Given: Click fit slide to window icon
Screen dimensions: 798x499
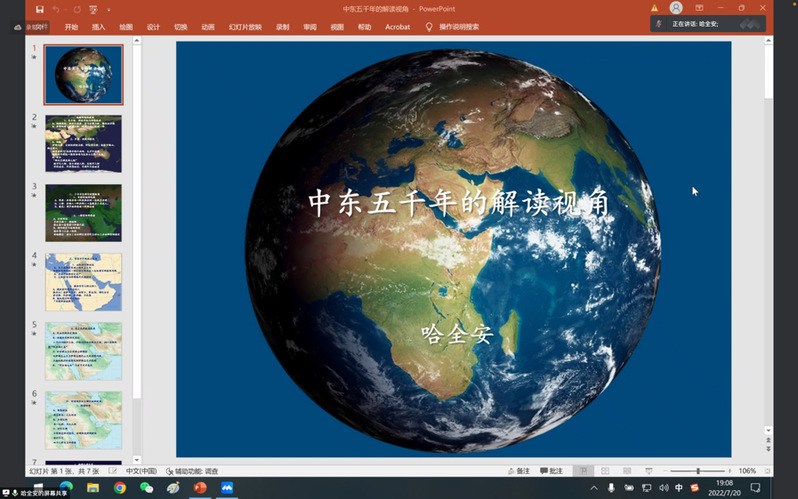Looking at the screenshot, I should pos(767,471).
